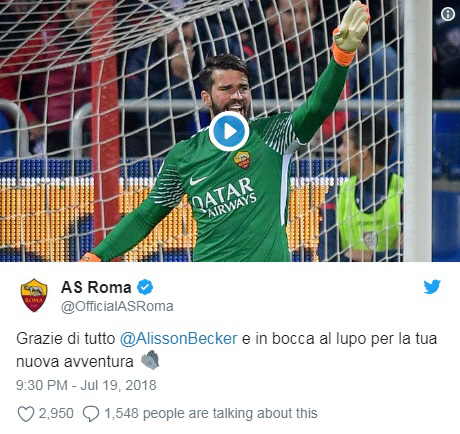Open the @OfficialASRoma handle link
The height and width of the screenshot is (434, 460).
(x=117, y=306)
